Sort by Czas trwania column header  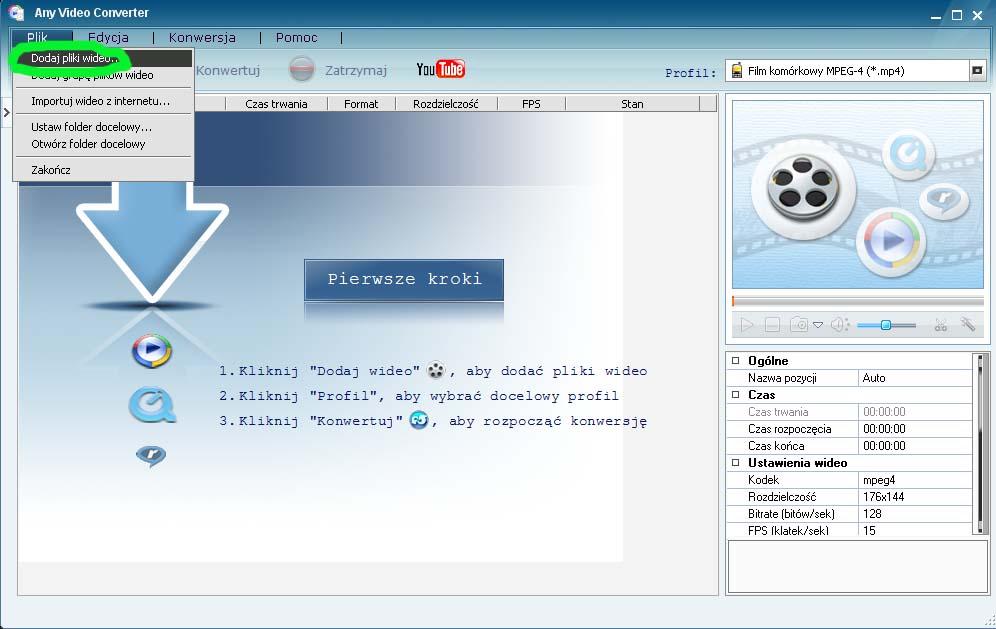click(276, 104)
